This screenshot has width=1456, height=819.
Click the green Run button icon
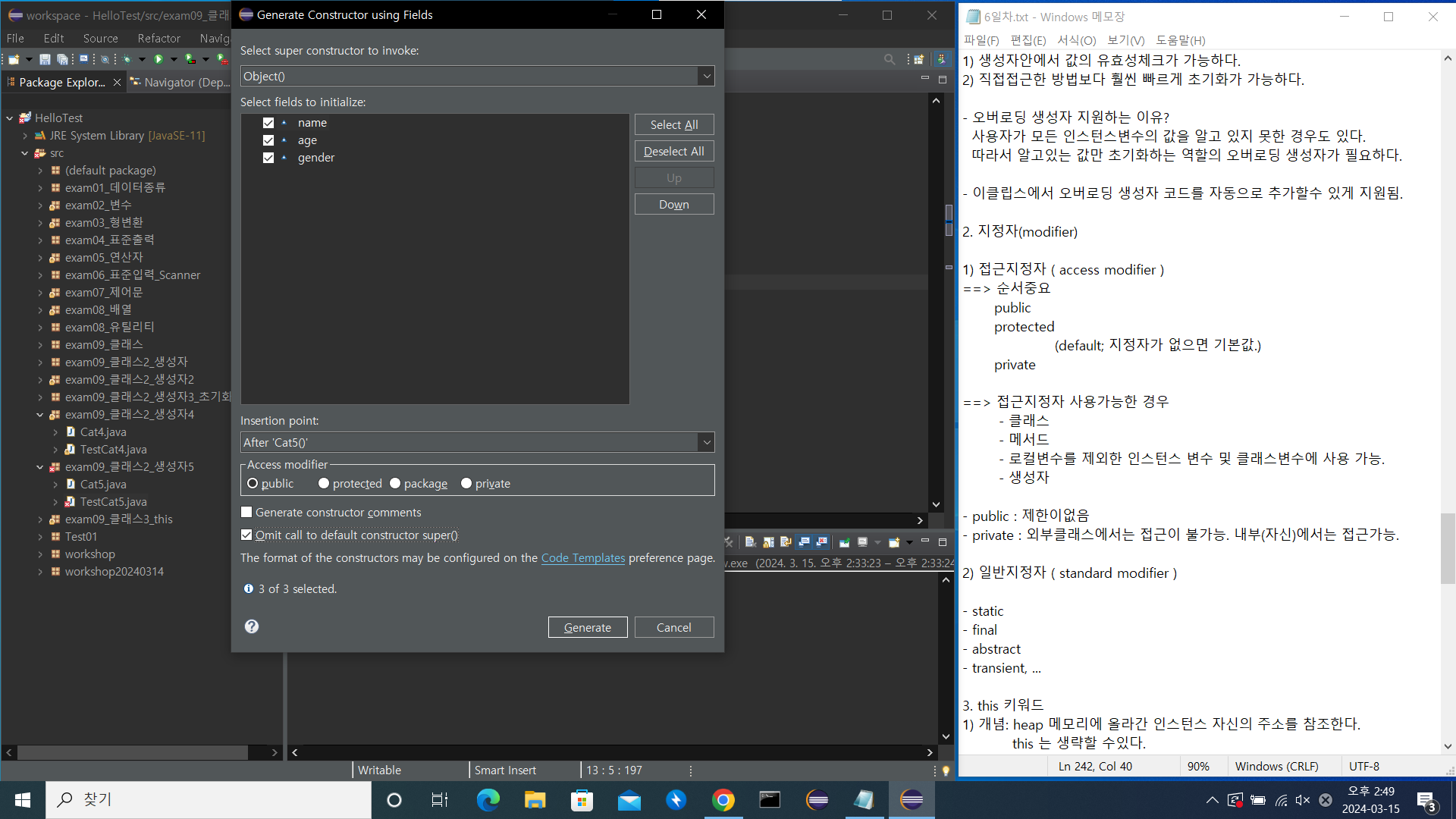pos(158,59)
